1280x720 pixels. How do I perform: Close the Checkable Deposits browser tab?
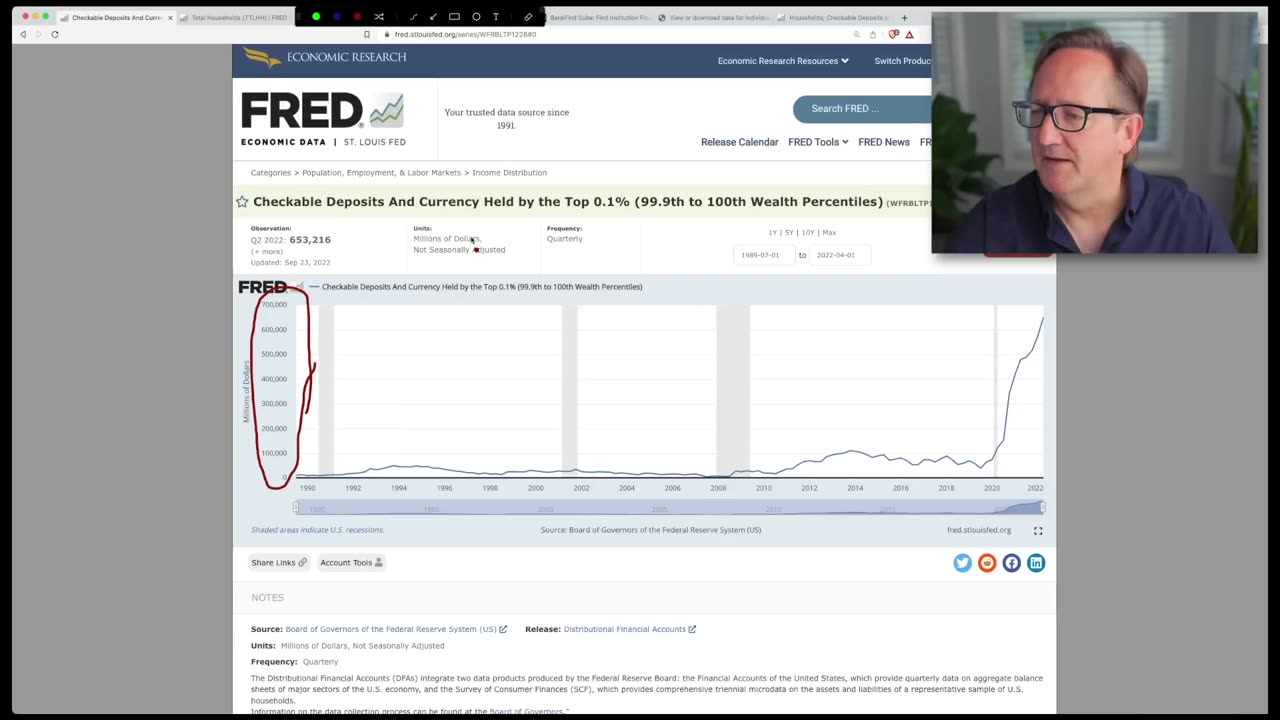pos(170,18)
